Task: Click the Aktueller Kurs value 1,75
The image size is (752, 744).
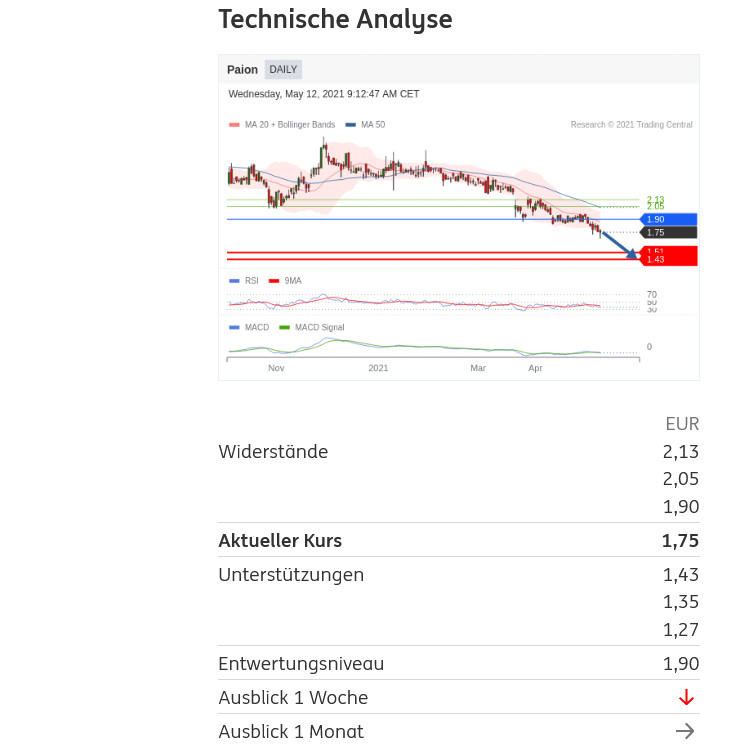Action: point(680,541)
